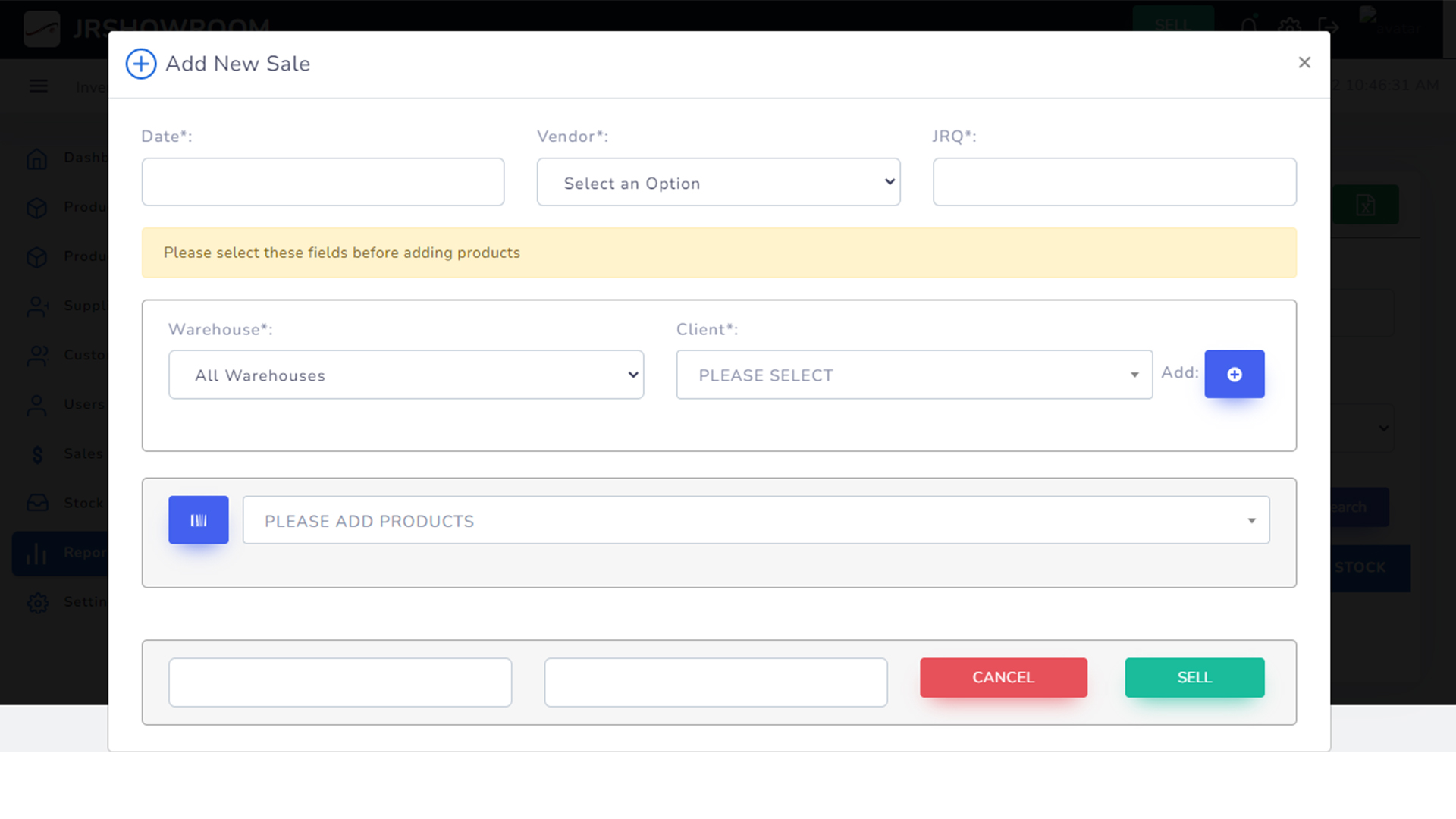1456x819 pixels.
Task: Focus the JRQ text field
Action: tap(1114, 182)
